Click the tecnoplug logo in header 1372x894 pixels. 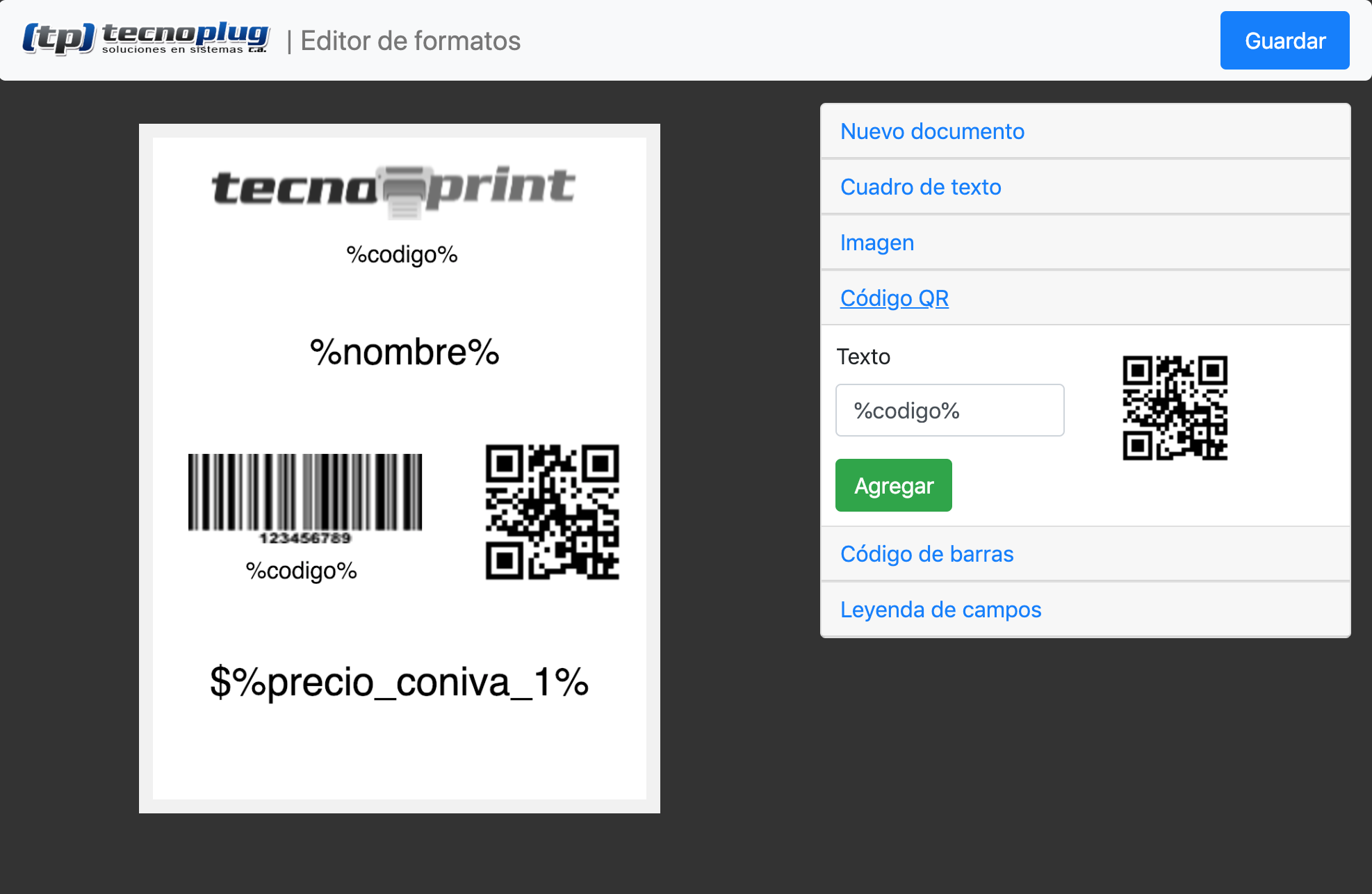(x=146, y=39)
